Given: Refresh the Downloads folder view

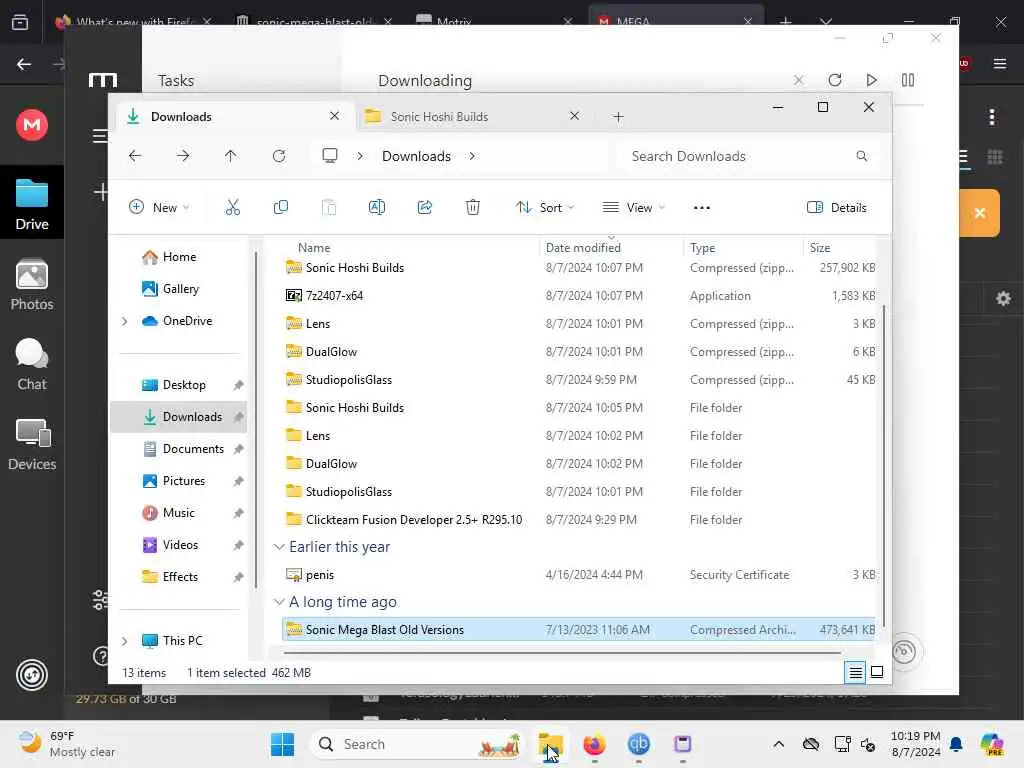Looking at the screenshot, I should [x=279, y=155].
